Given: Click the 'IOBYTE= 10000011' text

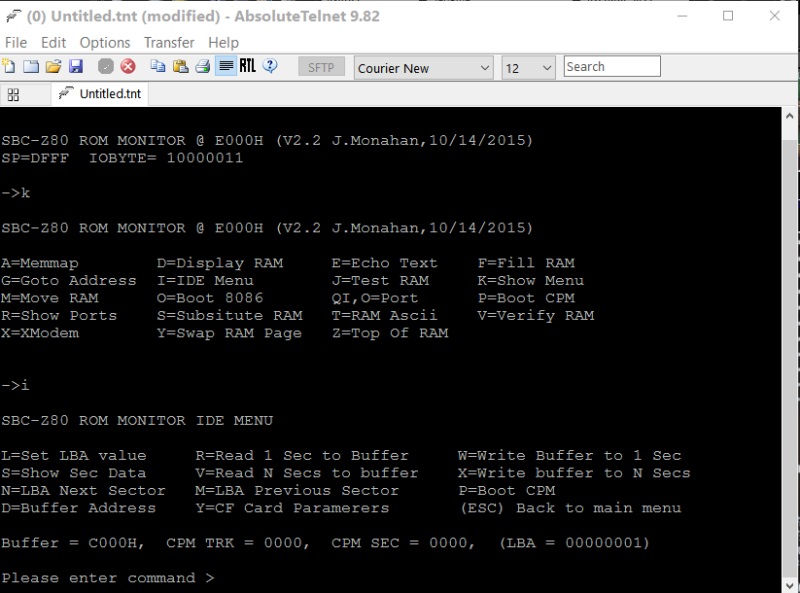Looking at the screenshot, I should 166,158.
